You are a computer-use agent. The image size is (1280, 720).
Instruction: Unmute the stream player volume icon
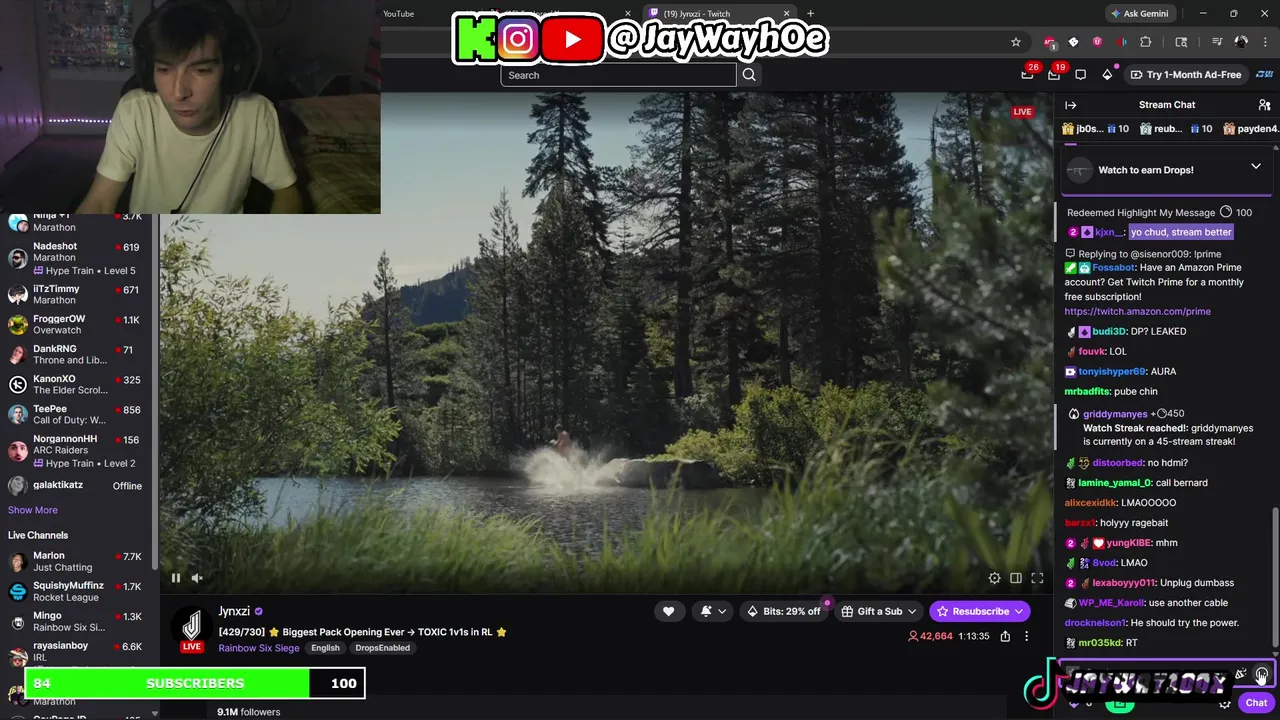[197, 578]
